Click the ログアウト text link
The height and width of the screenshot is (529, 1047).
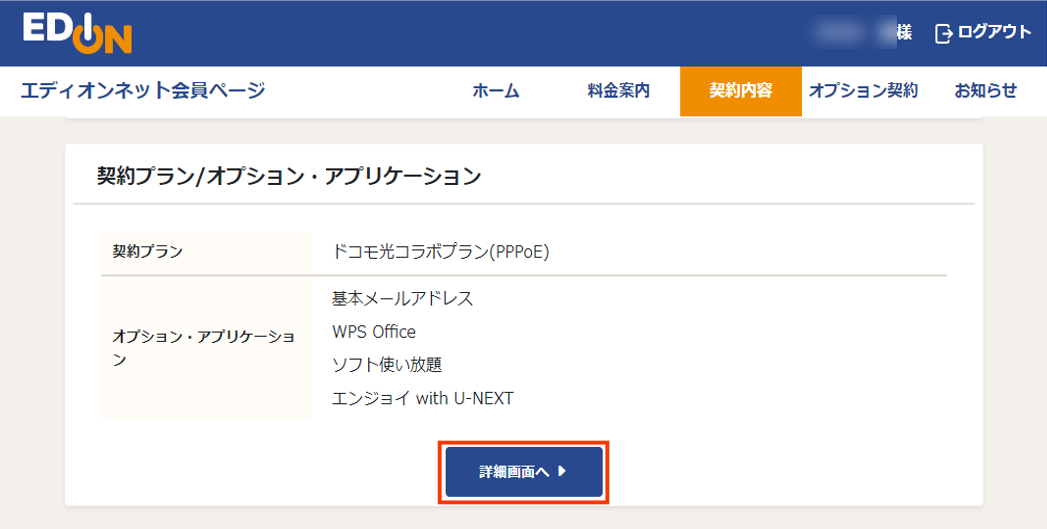[994, 32]
